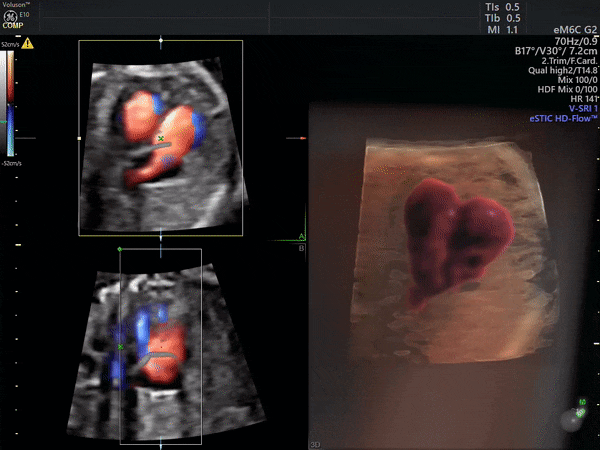The height and width of the screenshot is (450, 600).
Task: Click the green X marker in plane A
Action: (x=161, y=138)
